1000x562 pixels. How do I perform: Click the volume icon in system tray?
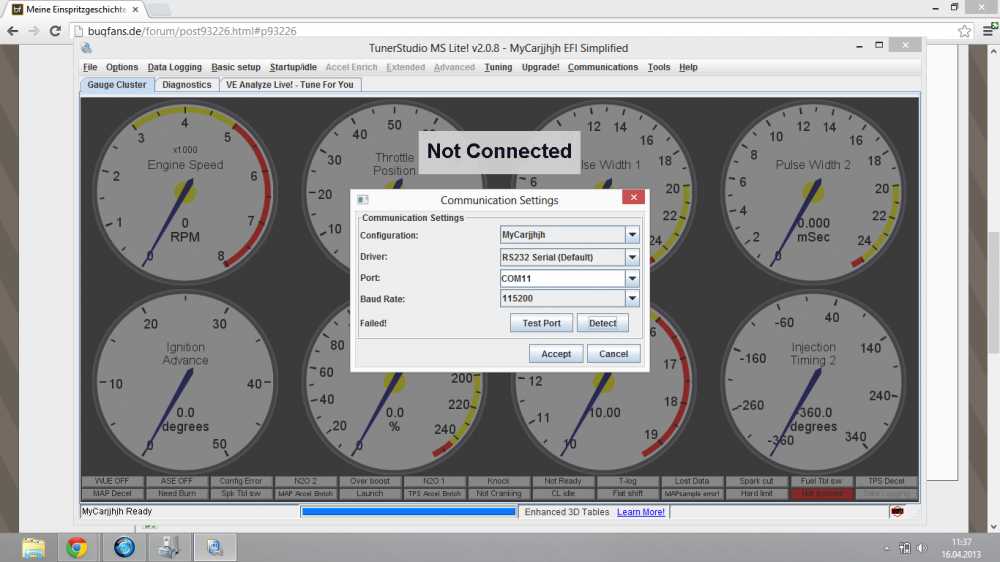921,547
